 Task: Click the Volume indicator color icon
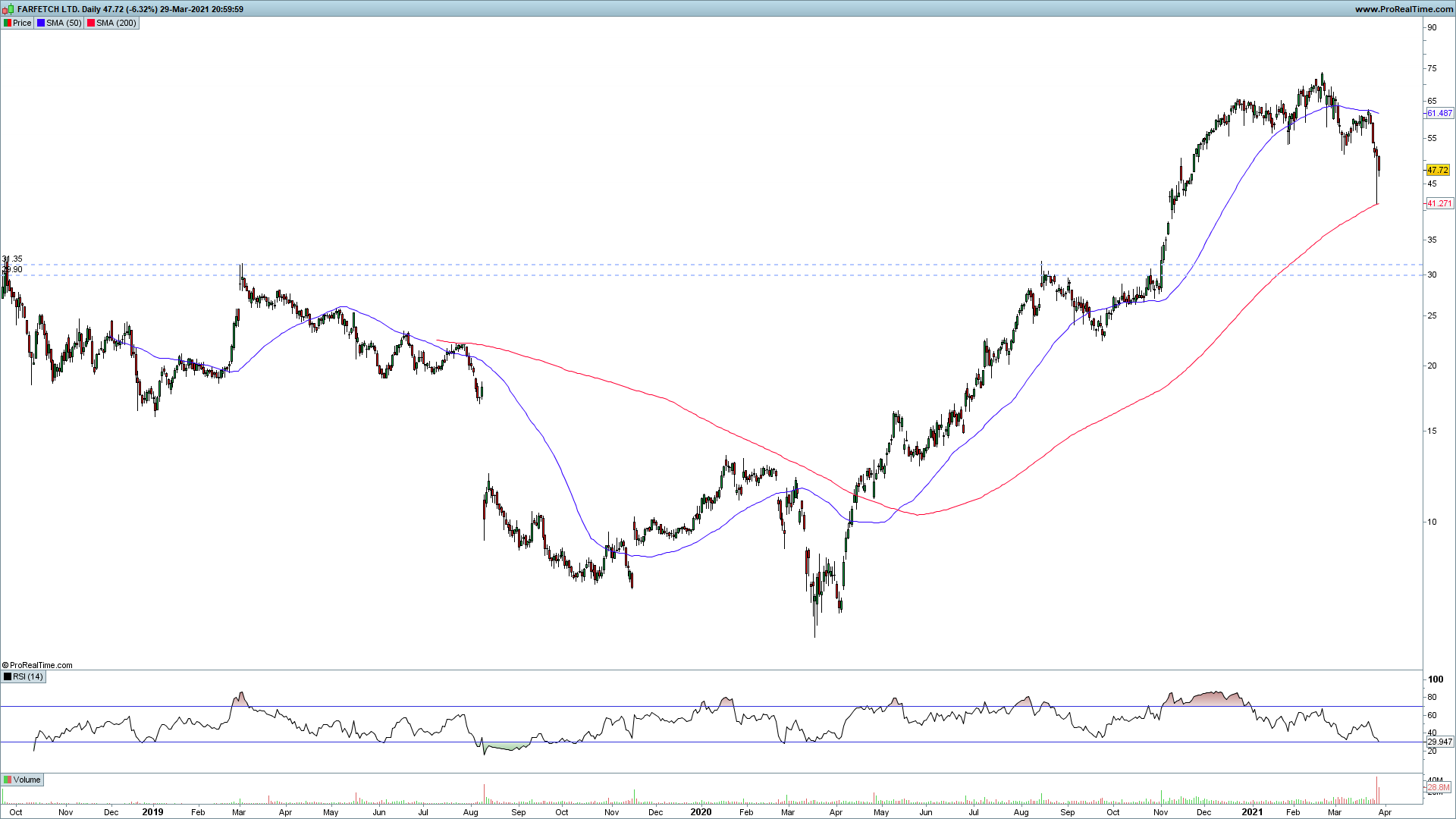coord(8,780)
